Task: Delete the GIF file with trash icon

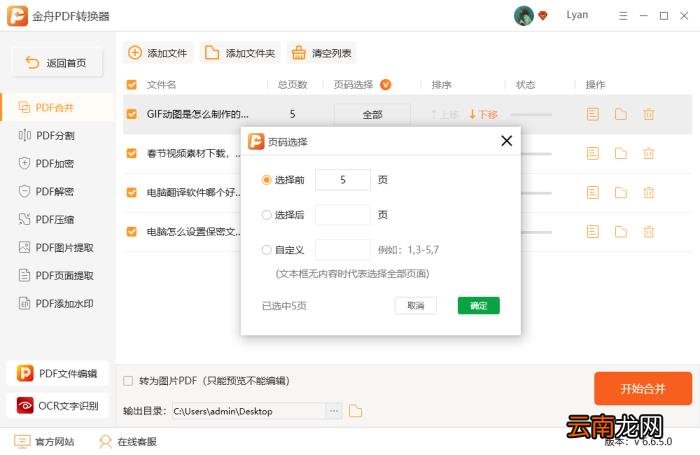Action: click(649, 114)
